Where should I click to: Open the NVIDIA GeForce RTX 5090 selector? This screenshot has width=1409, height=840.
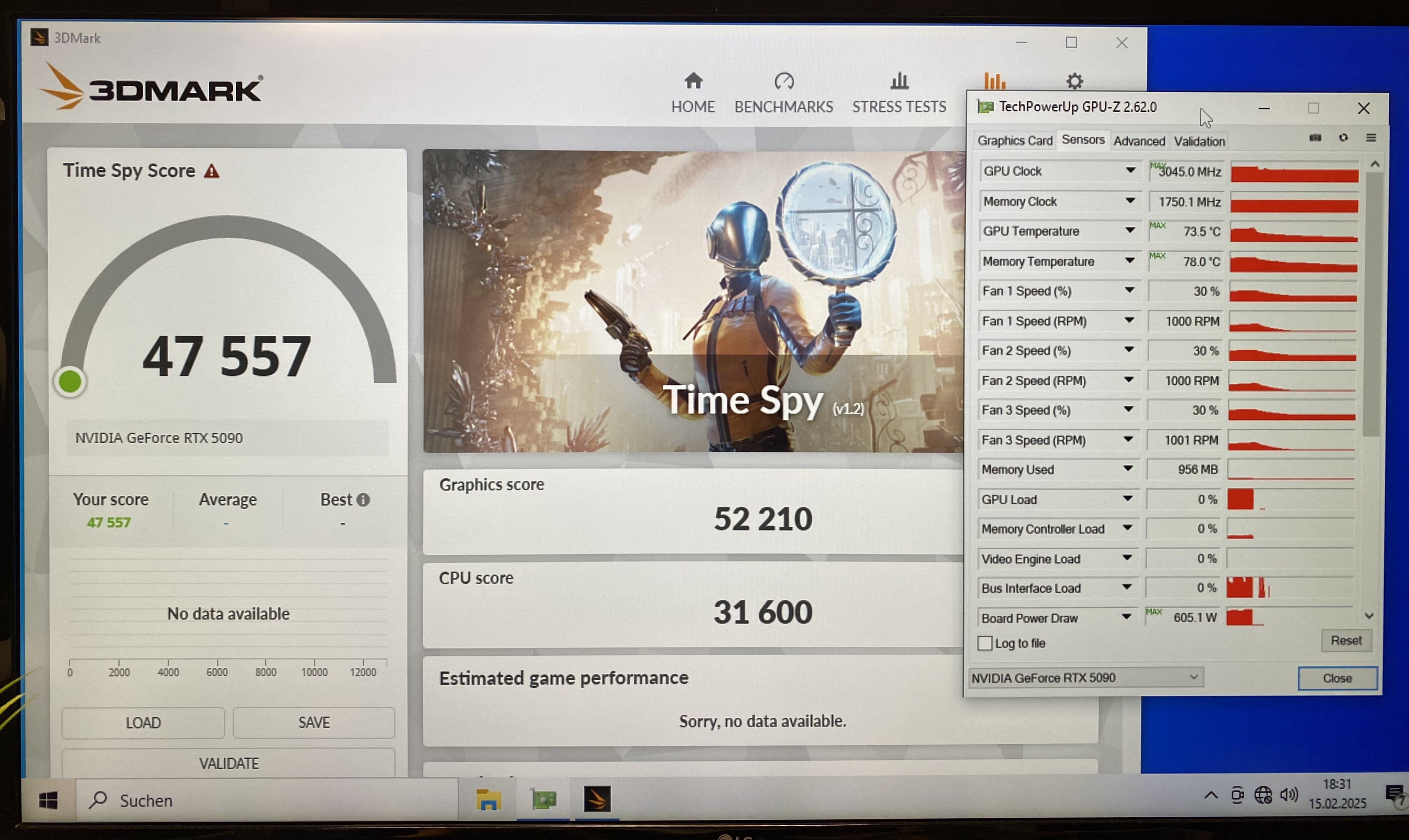tap(1086, 678)
